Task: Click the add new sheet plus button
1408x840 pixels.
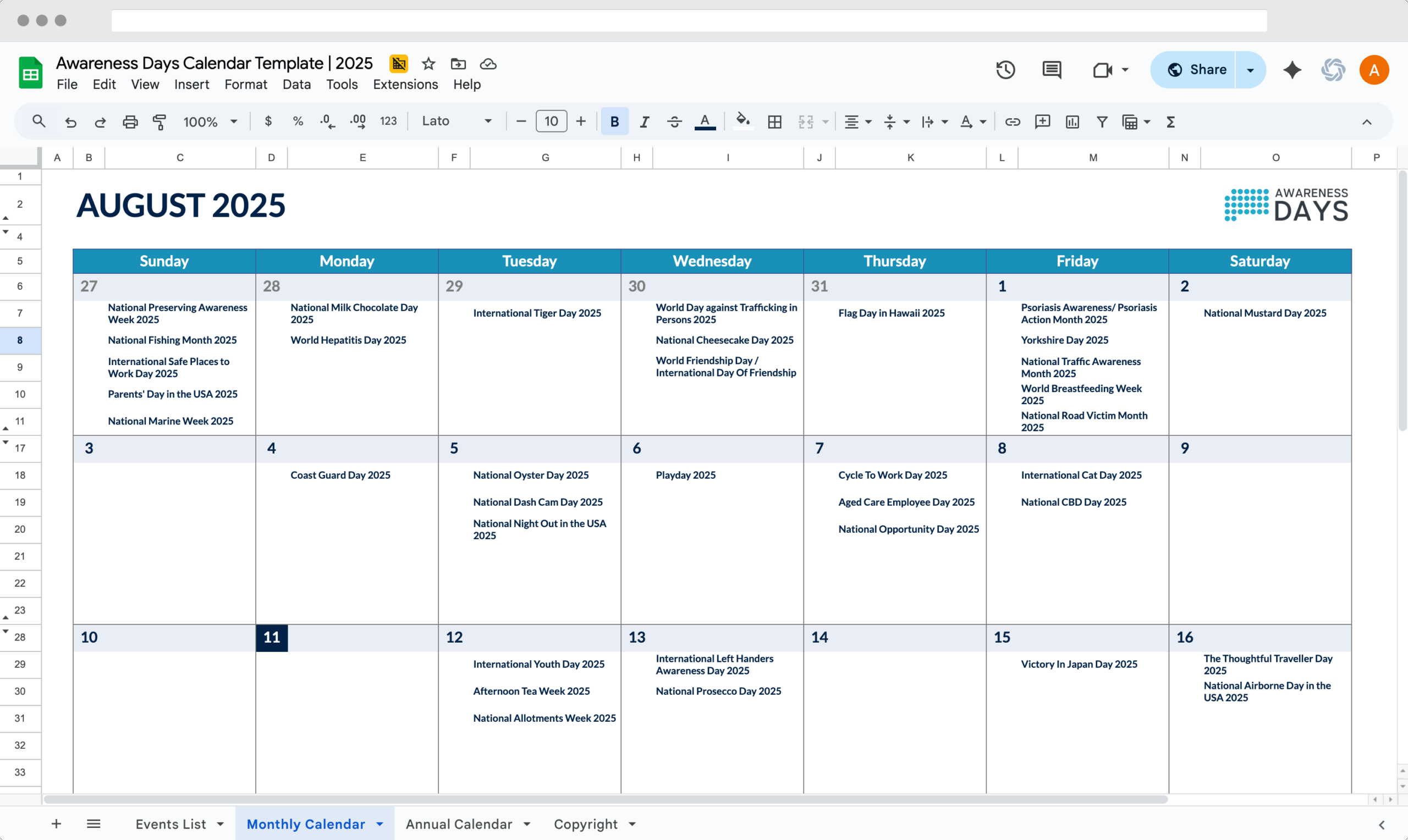Action: click(x=56, y=824)
